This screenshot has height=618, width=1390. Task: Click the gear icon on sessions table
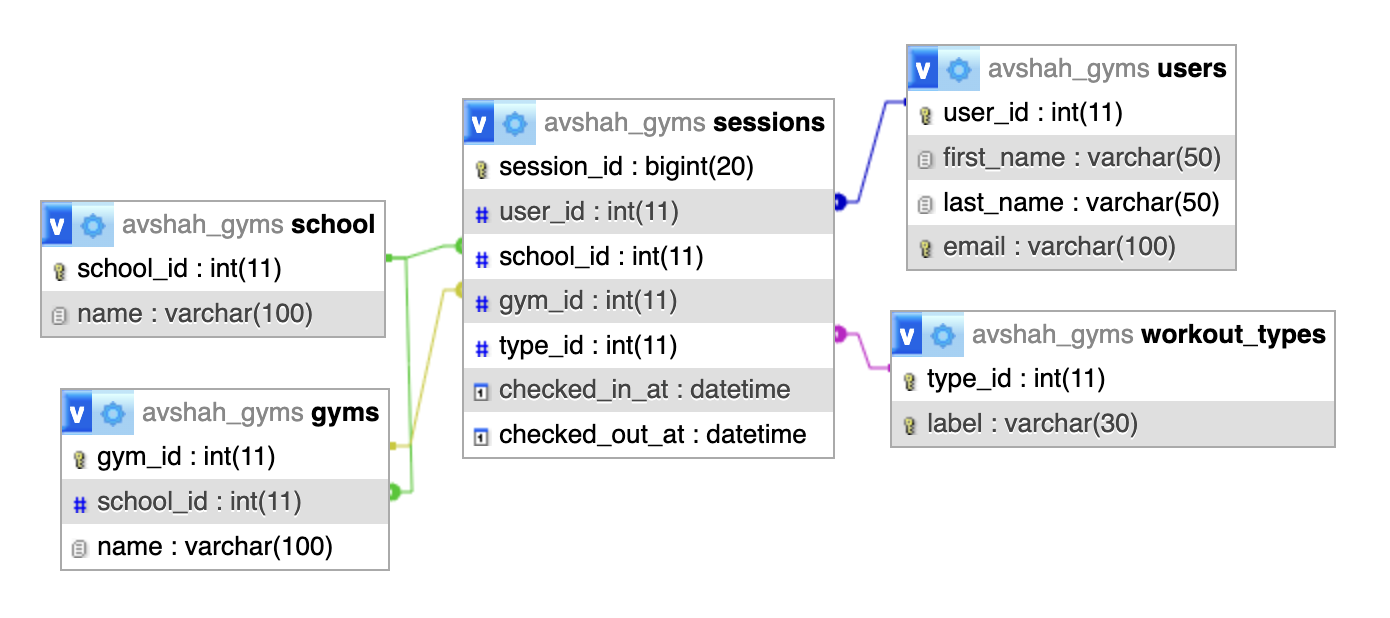tap(515, 123)
